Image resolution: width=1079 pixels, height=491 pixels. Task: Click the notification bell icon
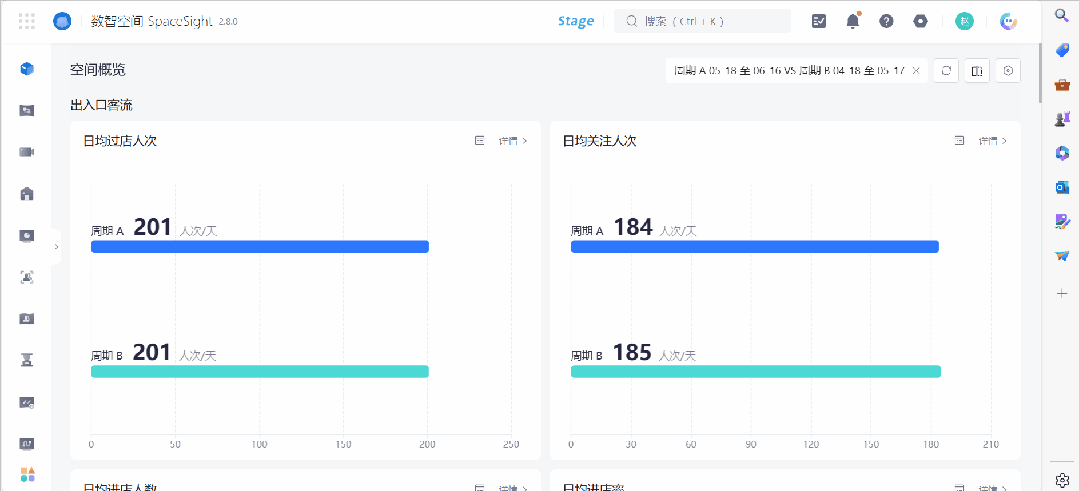[x=853, y=21]
